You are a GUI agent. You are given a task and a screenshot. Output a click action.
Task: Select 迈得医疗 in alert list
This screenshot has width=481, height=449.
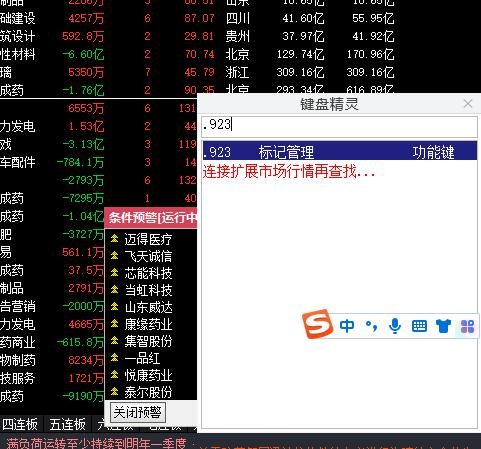[x=148, y=239]
